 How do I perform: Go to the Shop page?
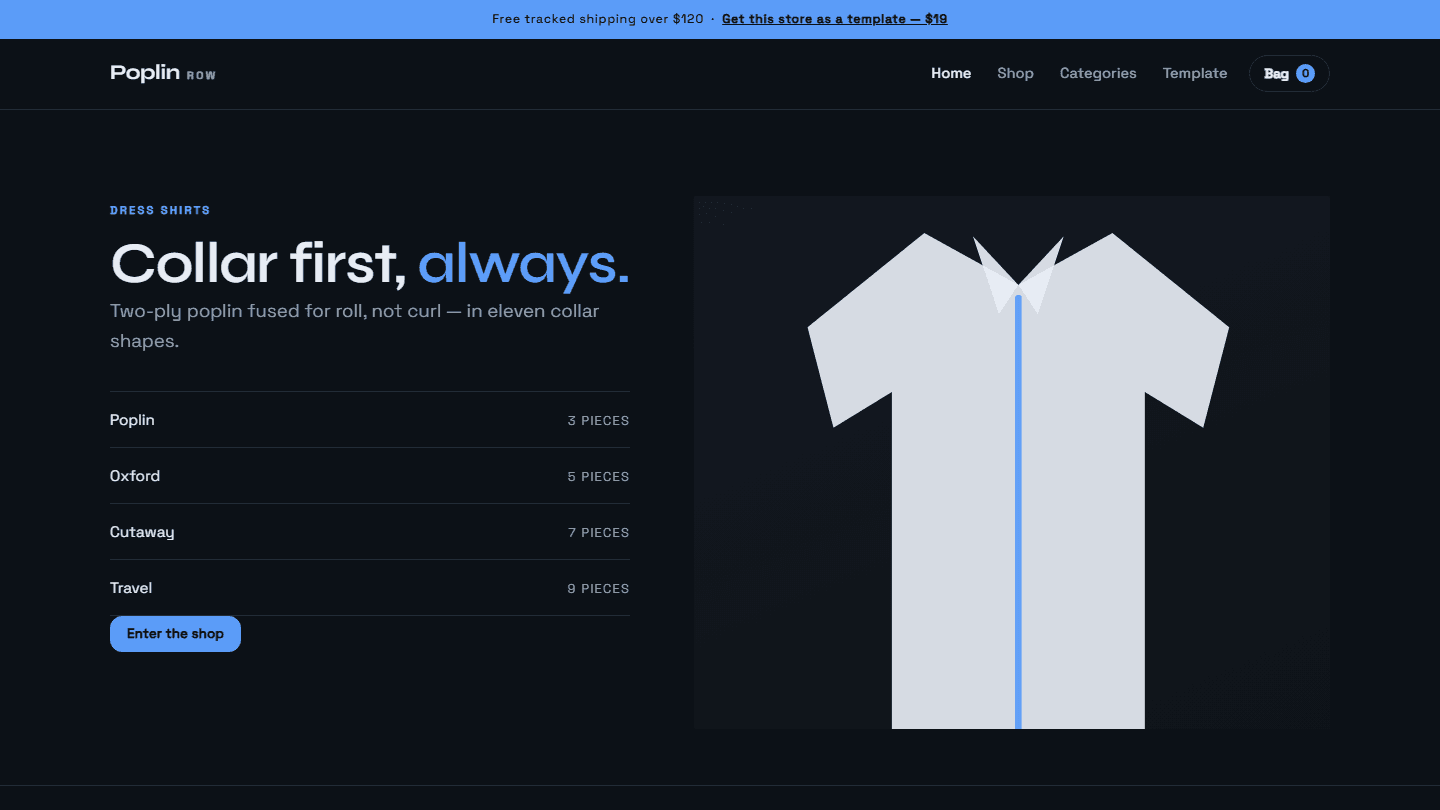pos(1015,73)
